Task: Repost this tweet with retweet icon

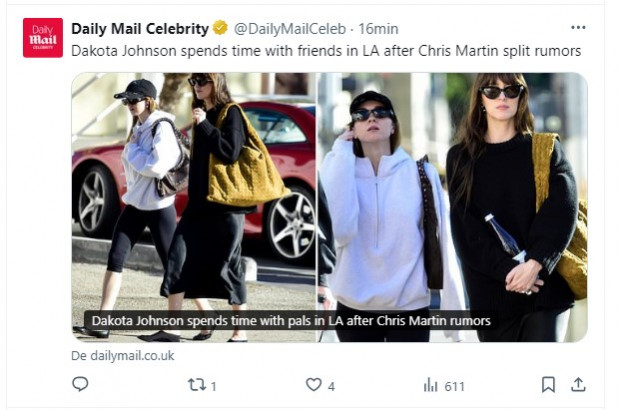Action: click(x=197, y=384)
